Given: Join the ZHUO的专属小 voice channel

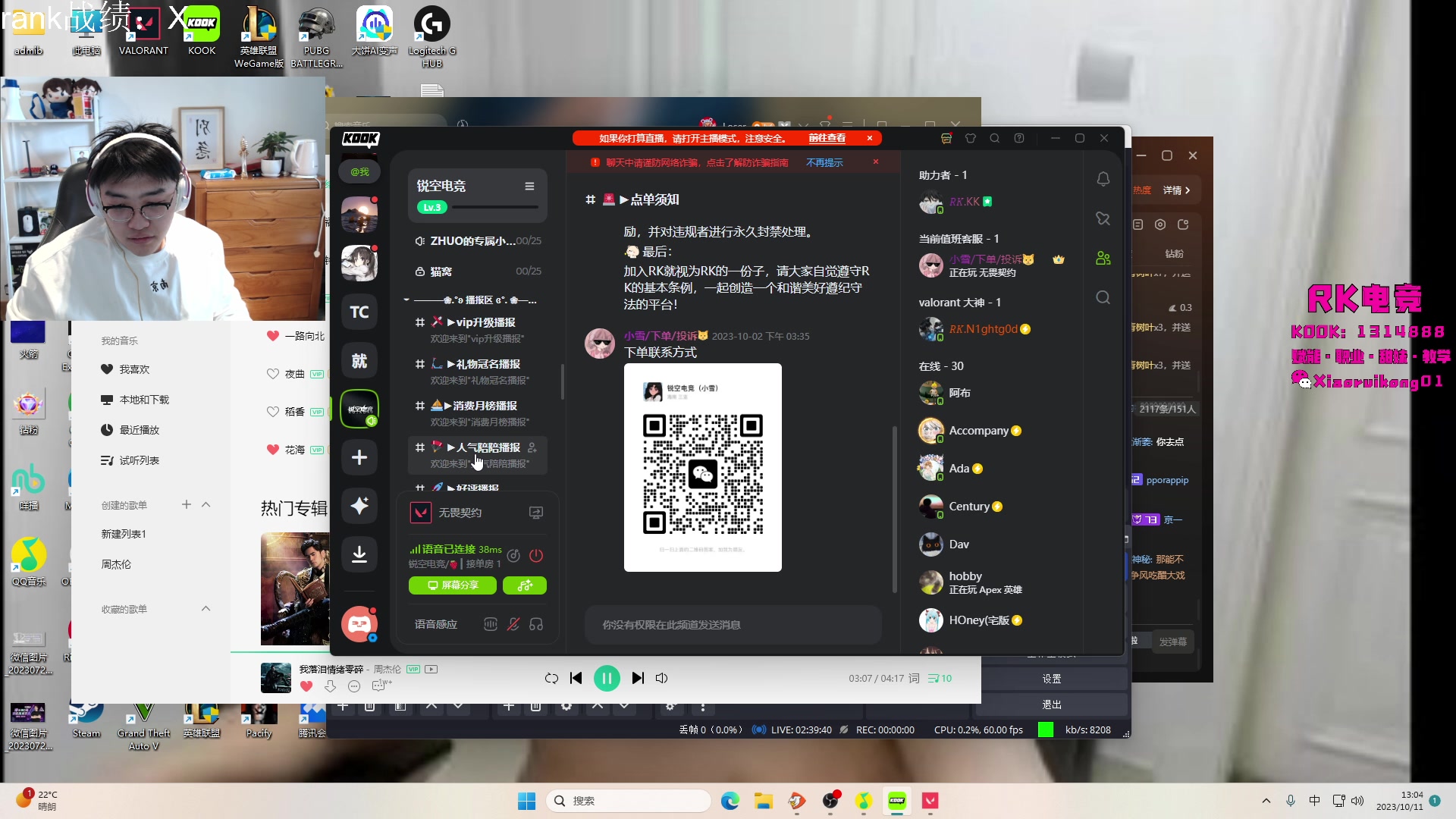Looking at the screenshot, I should [478, 241].
